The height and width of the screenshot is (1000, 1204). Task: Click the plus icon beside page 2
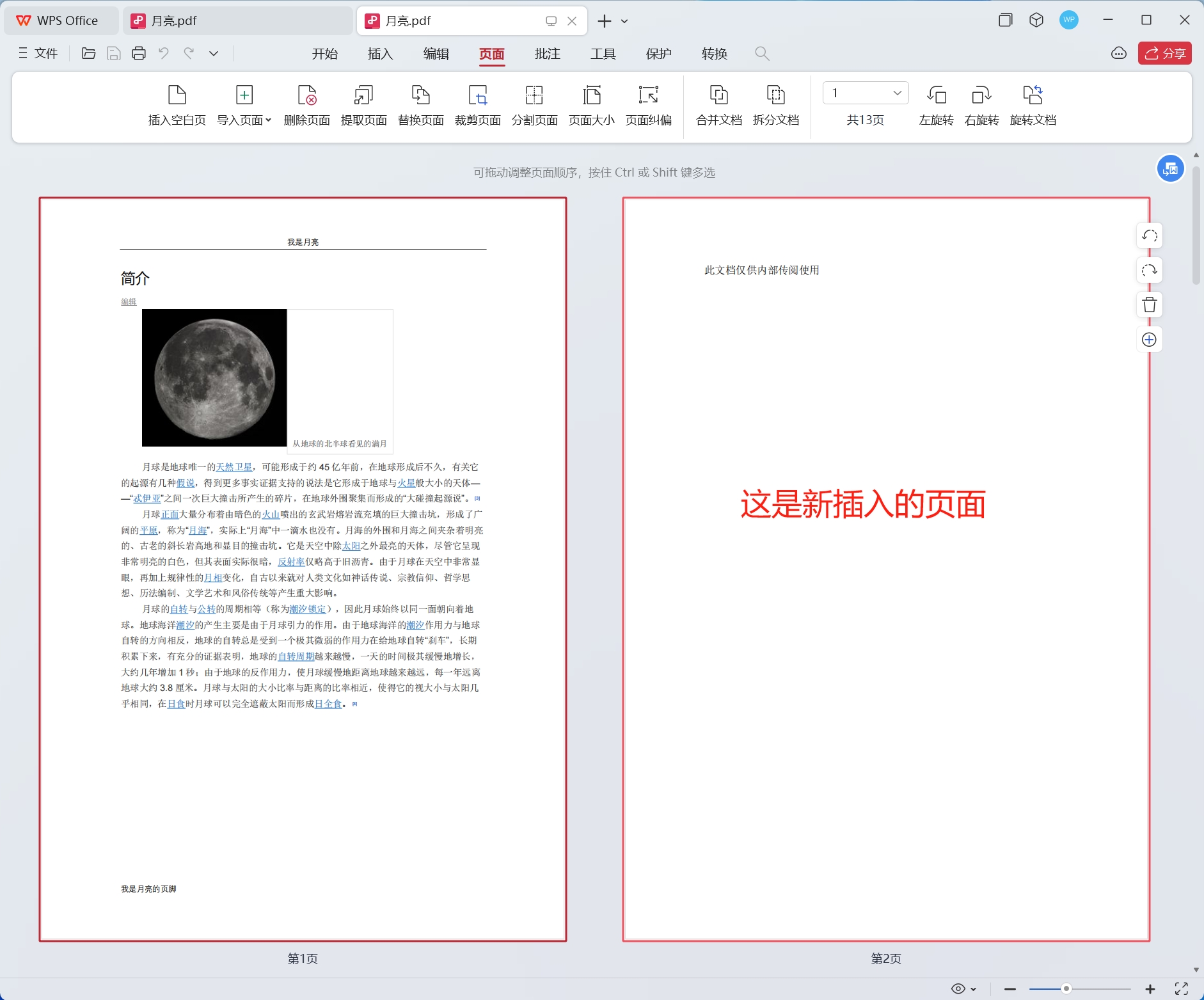(1150, 340)
